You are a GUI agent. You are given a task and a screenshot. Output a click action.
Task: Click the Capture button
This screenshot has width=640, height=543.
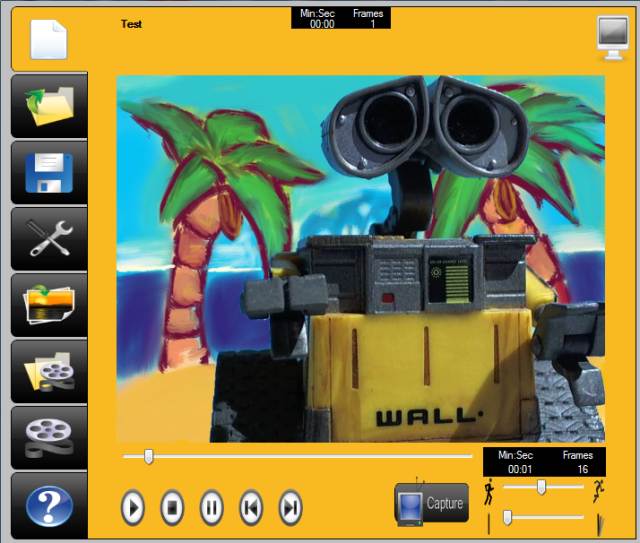[432, 504]
